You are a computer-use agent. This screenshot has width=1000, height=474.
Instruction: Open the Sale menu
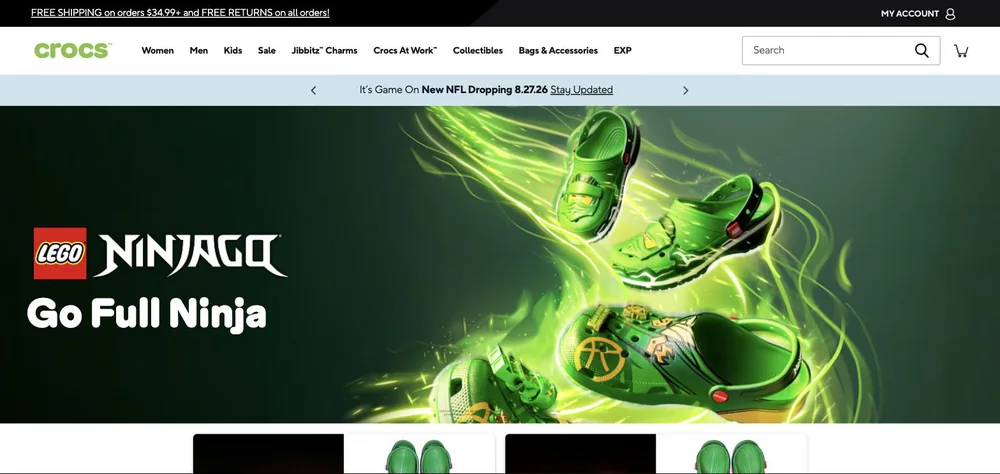coord(267,50)
